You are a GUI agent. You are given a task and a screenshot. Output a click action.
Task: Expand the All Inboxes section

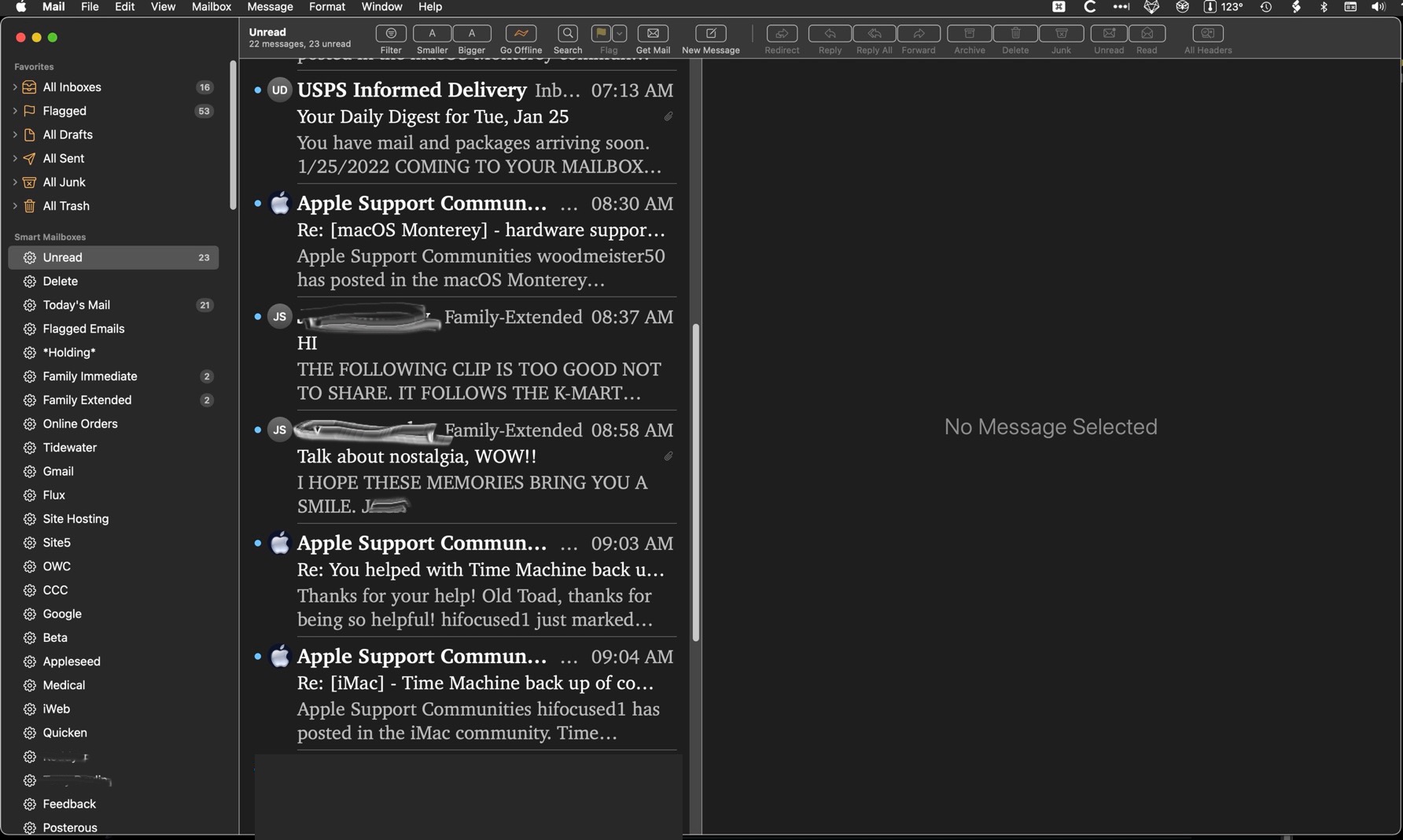pyautogui.click(x=14, y=87)
